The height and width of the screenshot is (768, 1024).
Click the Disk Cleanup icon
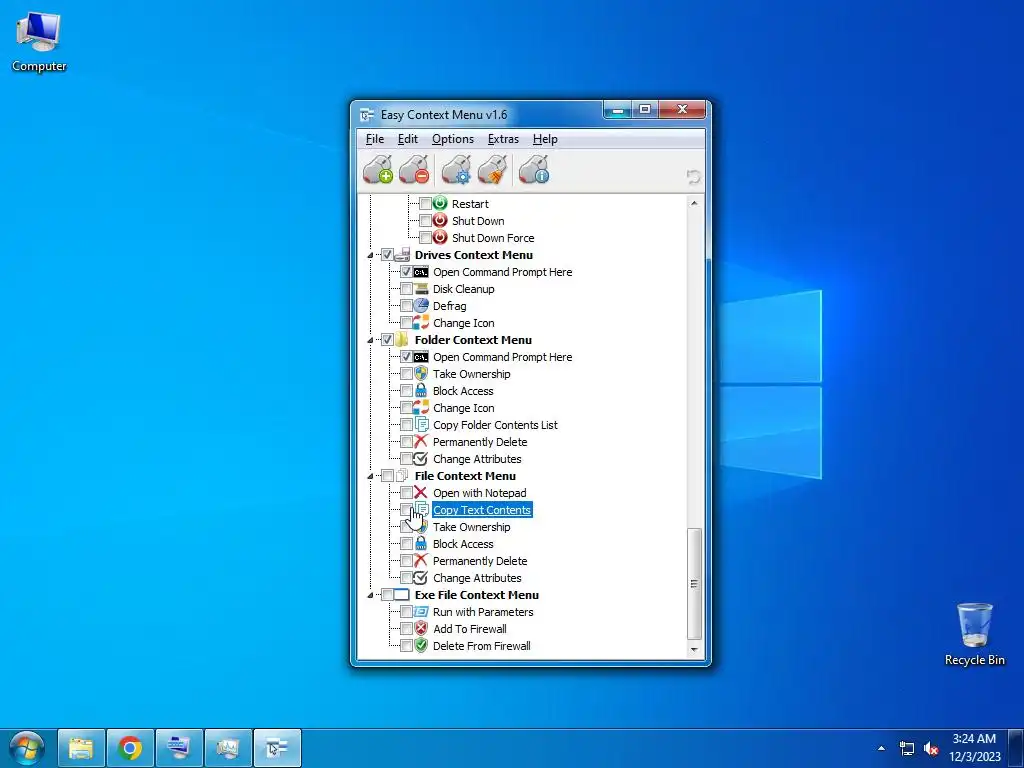(x=421, y=289)
